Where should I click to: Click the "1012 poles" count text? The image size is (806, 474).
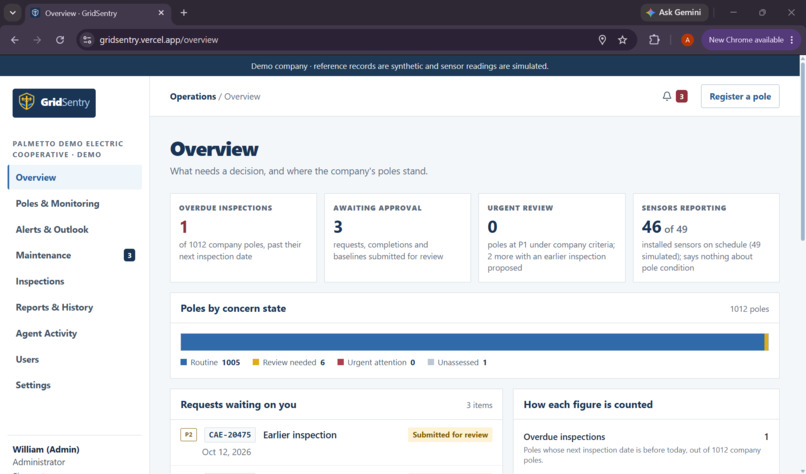(749, 309)
